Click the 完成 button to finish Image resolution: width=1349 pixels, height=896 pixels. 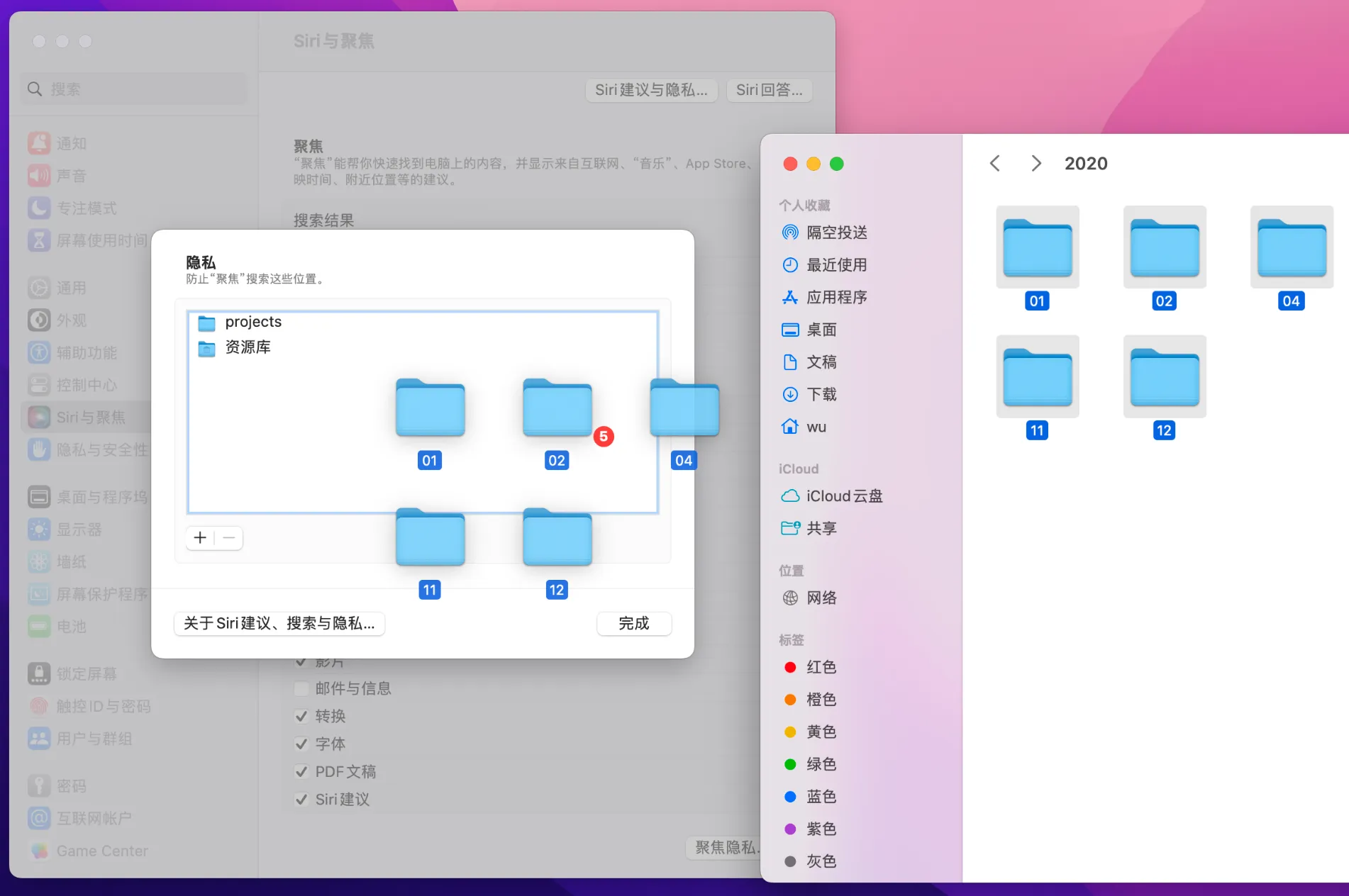click(x=633, y=623)
